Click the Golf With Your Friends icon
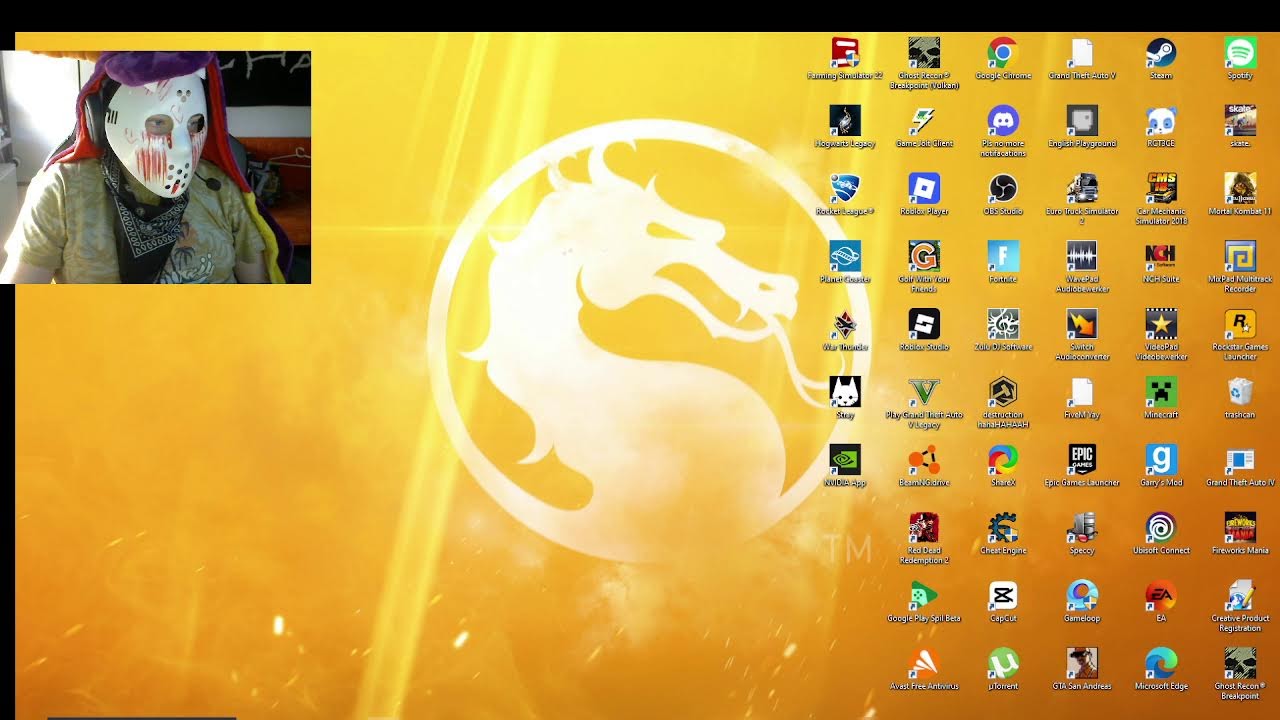Image resolution: width=1280 pixels, height=720 pixels. (924, 256)
